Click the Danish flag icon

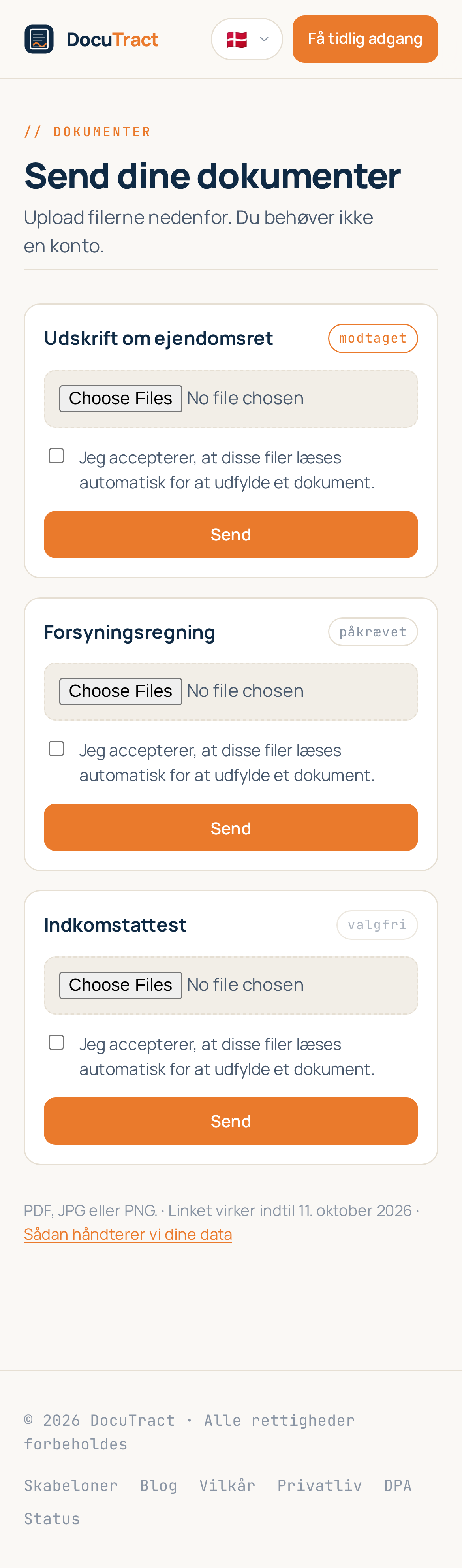pyautogui.click(x=237, y=40)
